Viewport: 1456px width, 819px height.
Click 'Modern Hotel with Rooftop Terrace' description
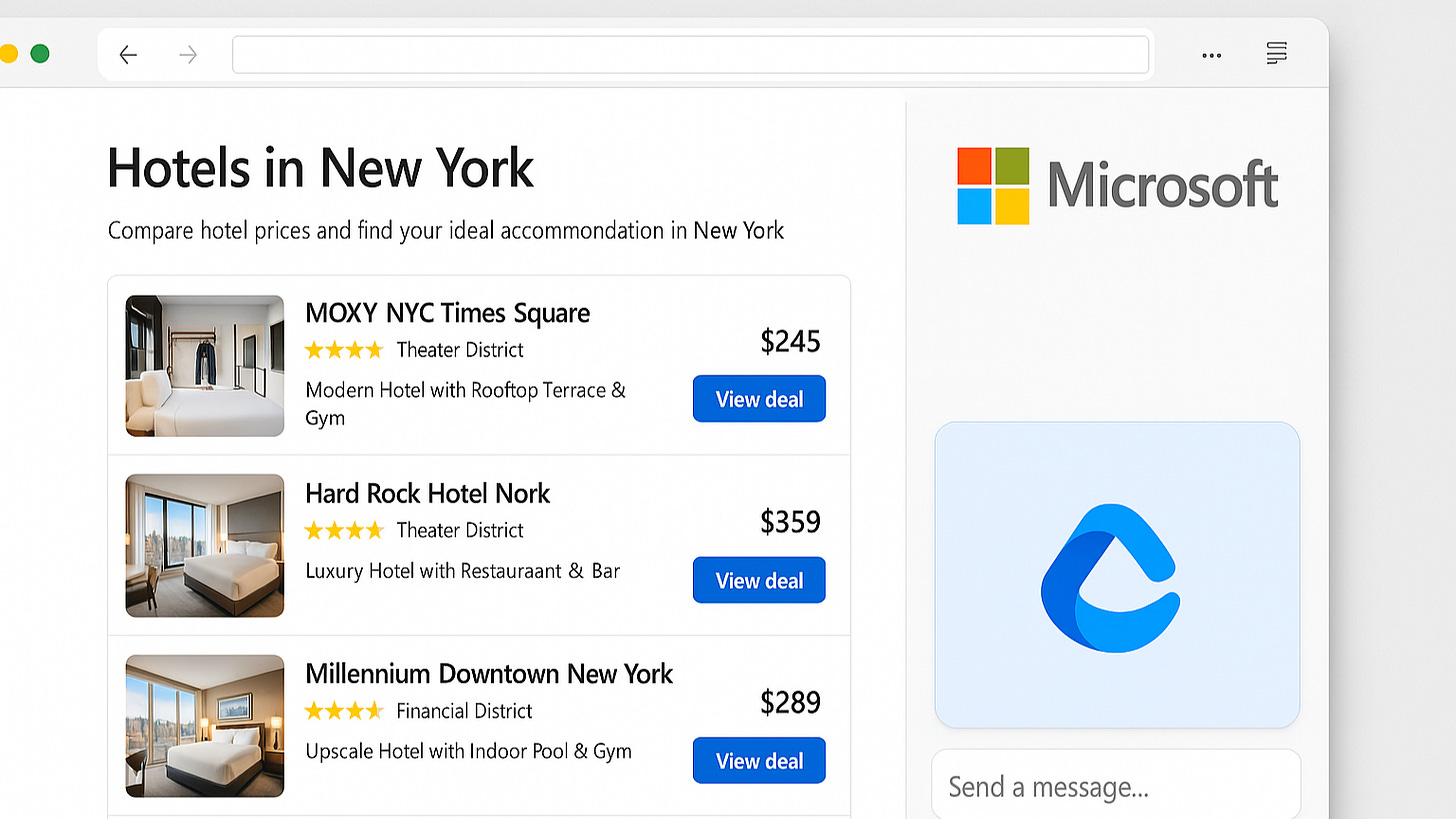[465, 403]
